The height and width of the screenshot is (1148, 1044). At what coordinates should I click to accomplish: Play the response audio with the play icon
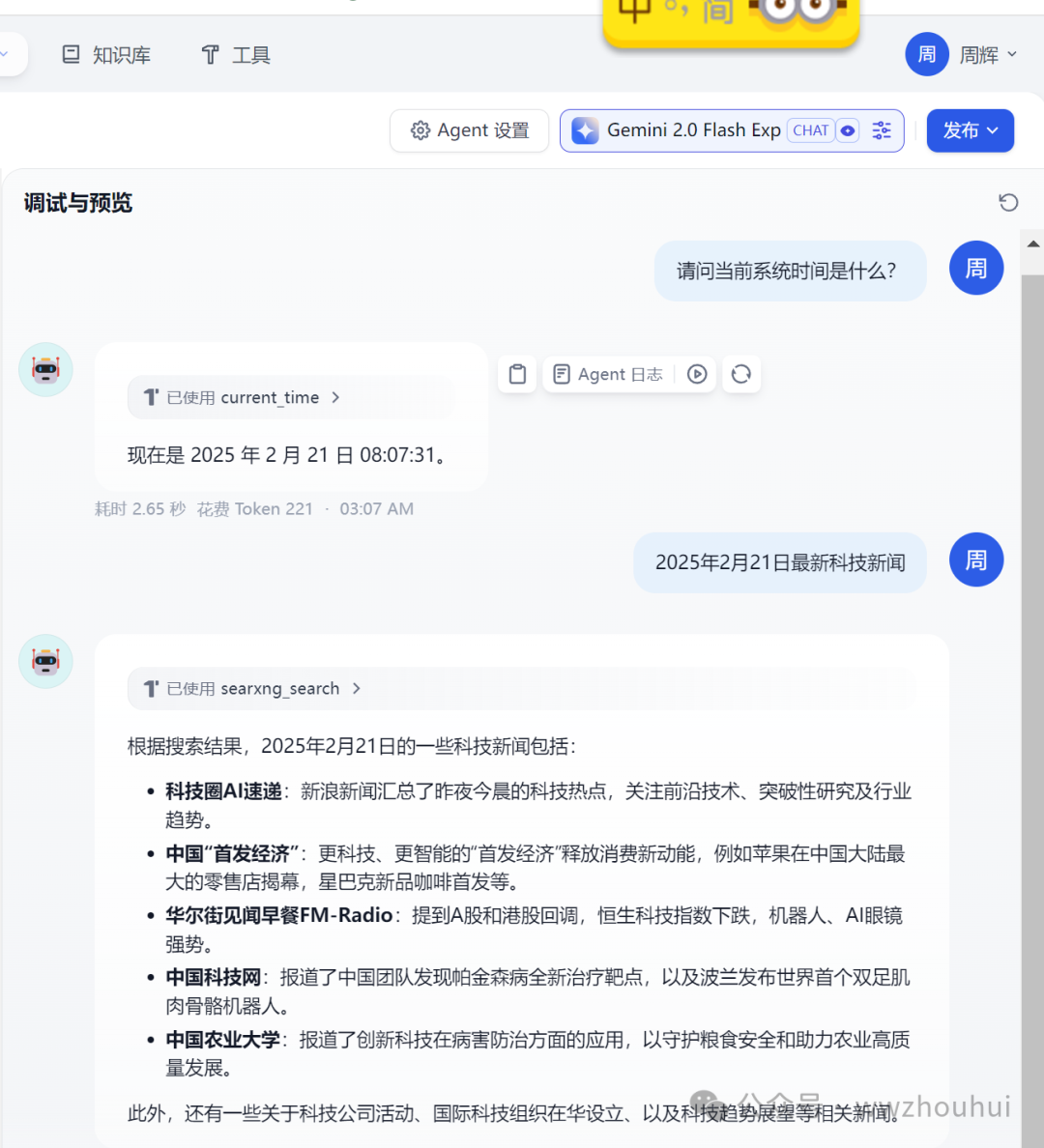pos(697,374)
